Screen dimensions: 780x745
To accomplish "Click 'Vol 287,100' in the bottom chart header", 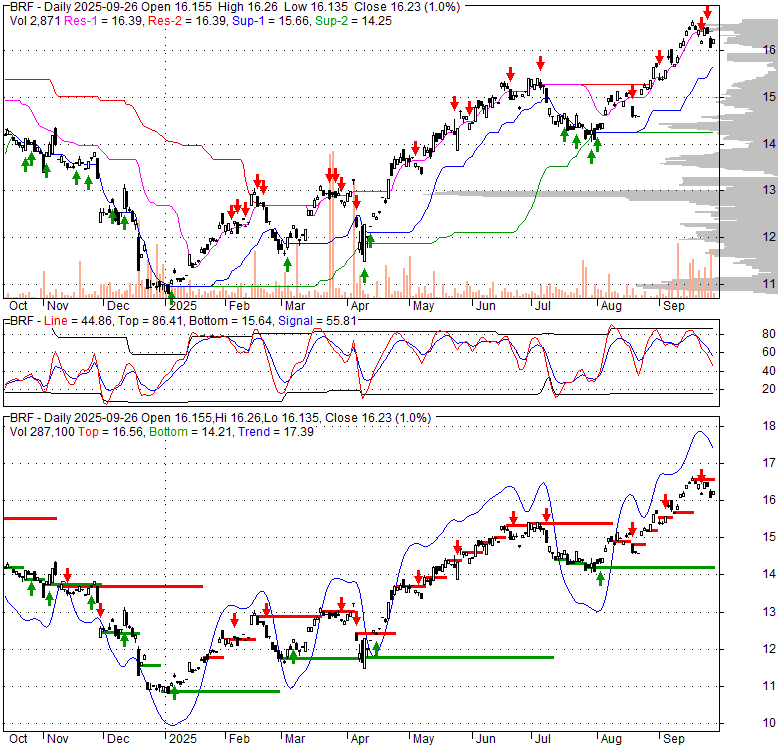I will pos(42,432).
